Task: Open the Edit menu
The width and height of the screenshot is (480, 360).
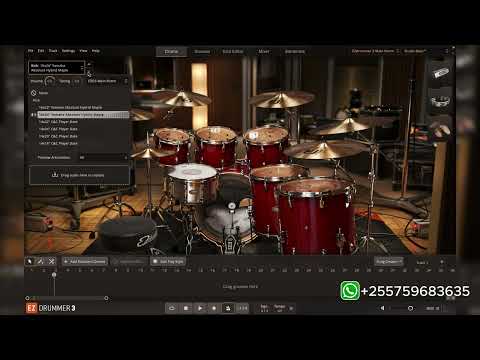Action: [41, 51]
